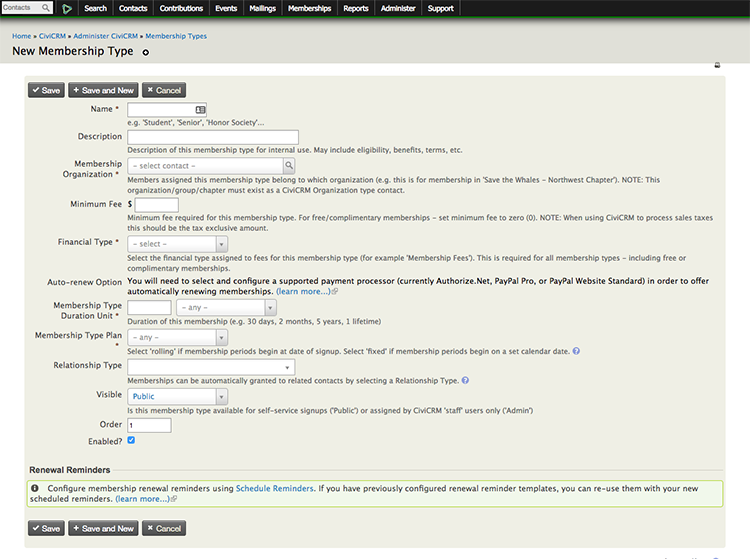Open the Contributions menu
The width and height of the screenshot is (750, 559).
coord(181,8)
